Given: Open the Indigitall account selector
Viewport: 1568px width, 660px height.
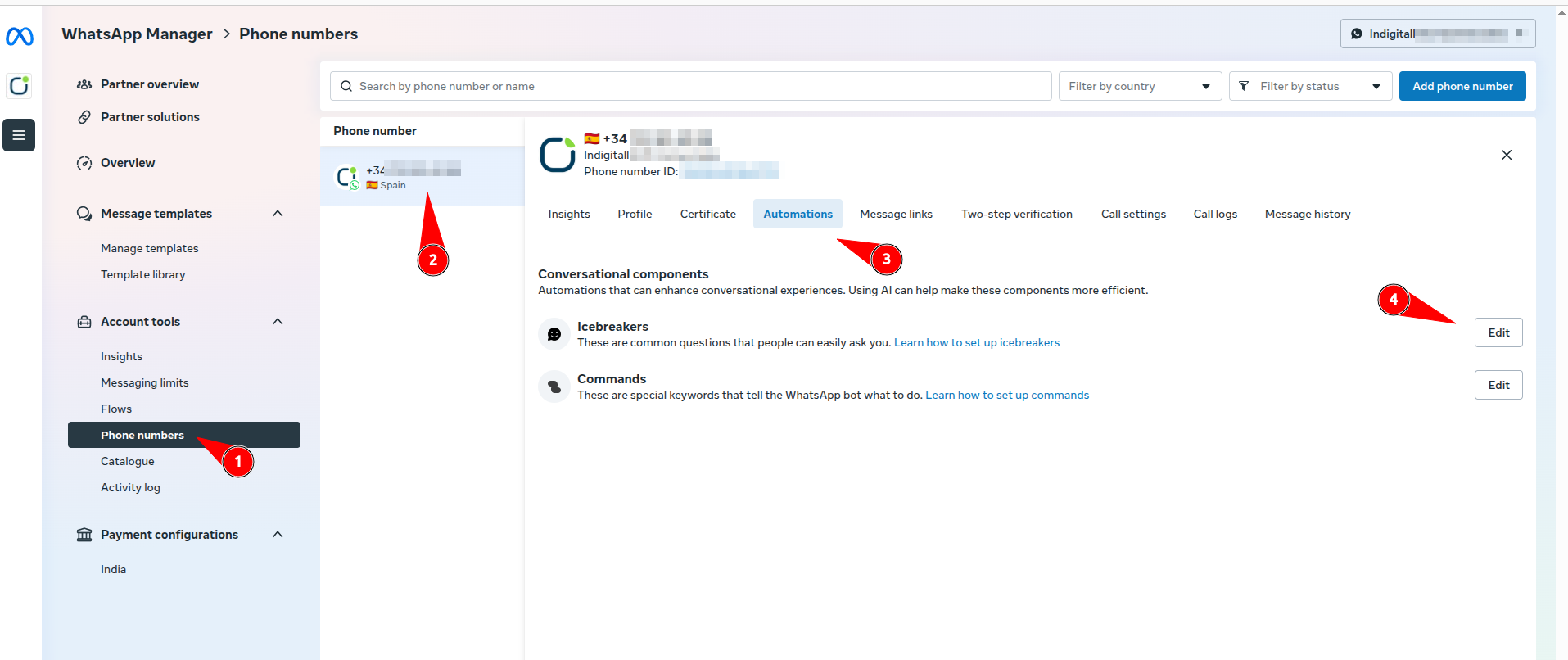Looking at the screenshot, I should click(1437, 34).
